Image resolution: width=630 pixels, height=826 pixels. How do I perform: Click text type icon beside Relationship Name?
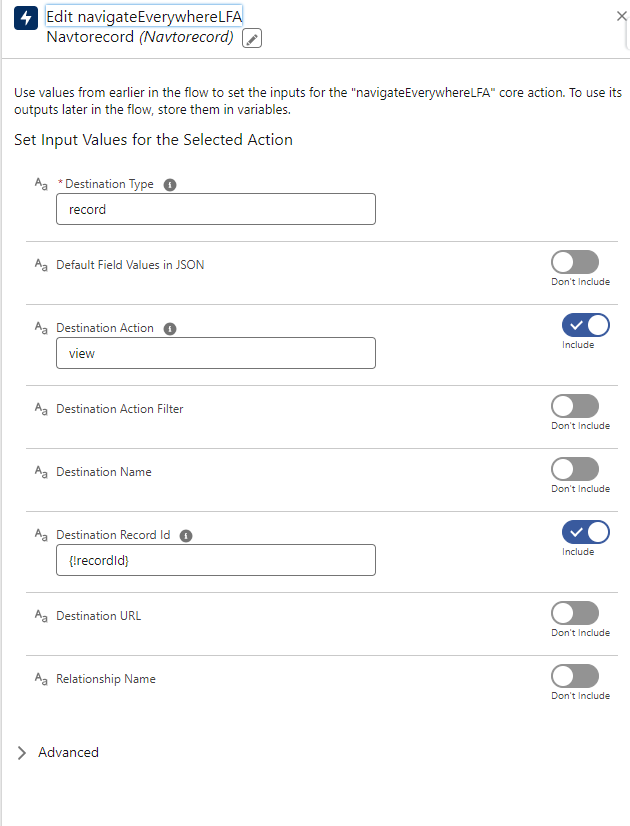pyautogui.click(x=41, y=679)
